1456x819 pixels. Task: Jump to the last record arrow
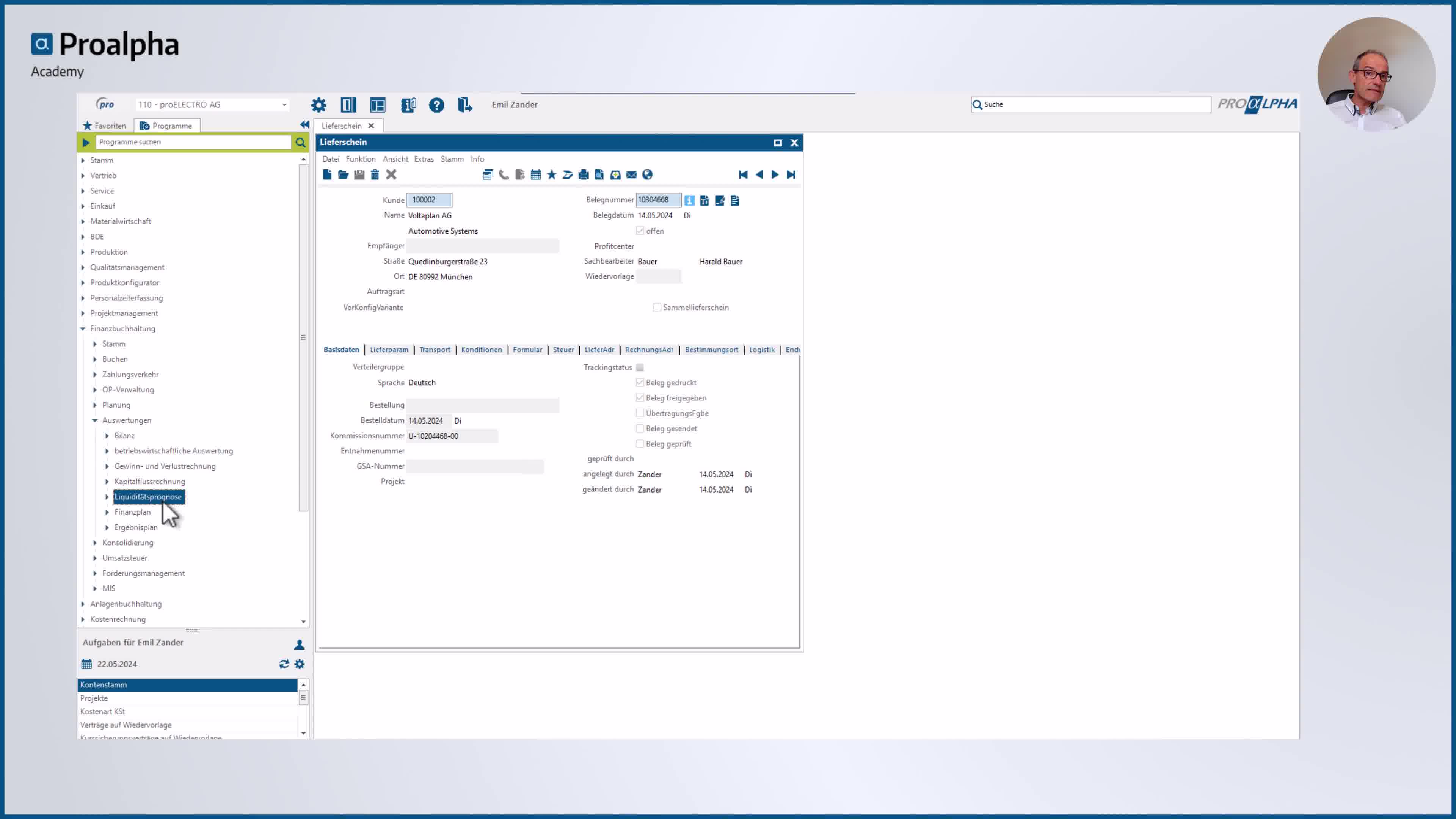tap(791, 175)
